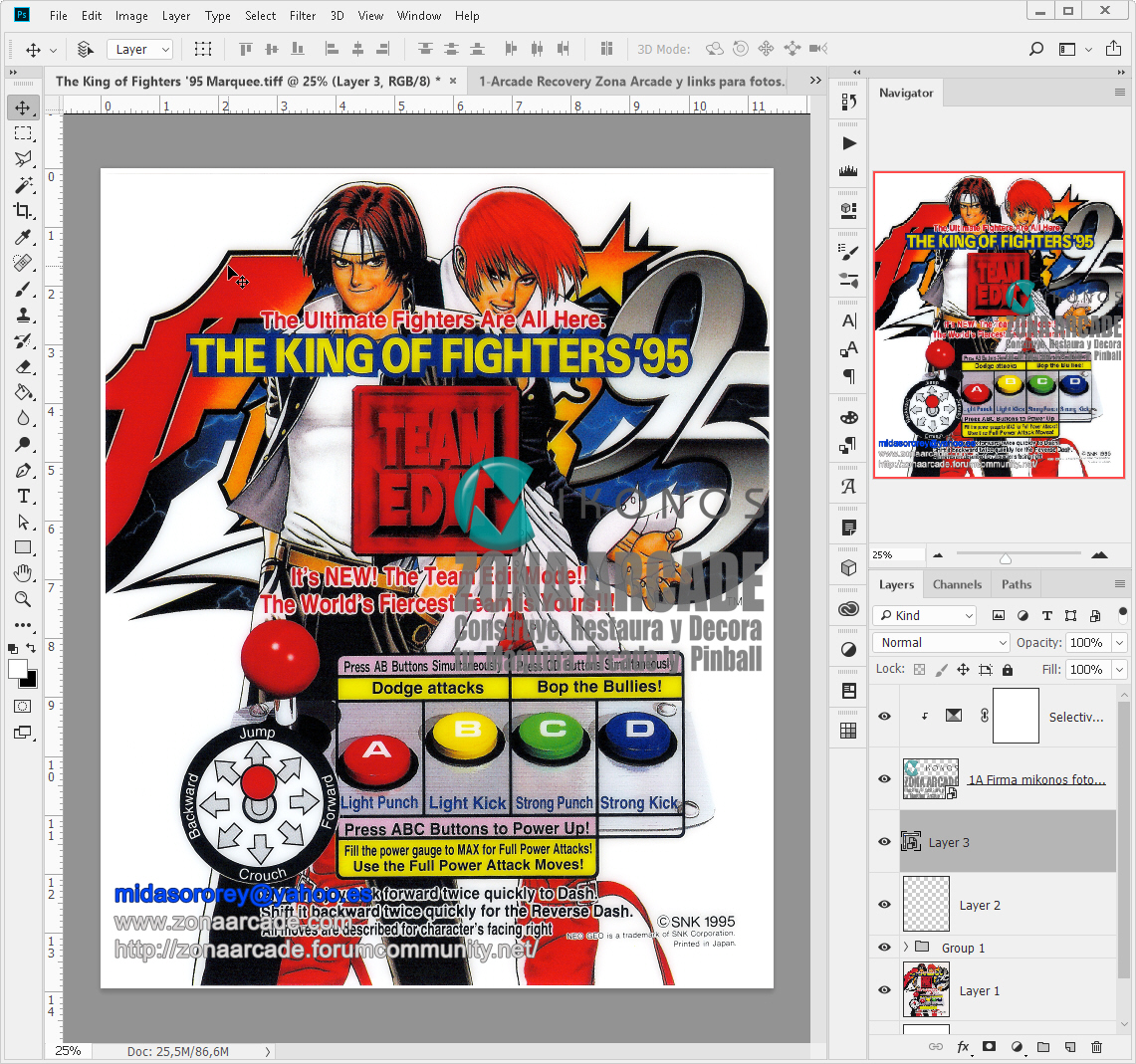Select the Move tool

pyautogui.click(x=23, y=107)
